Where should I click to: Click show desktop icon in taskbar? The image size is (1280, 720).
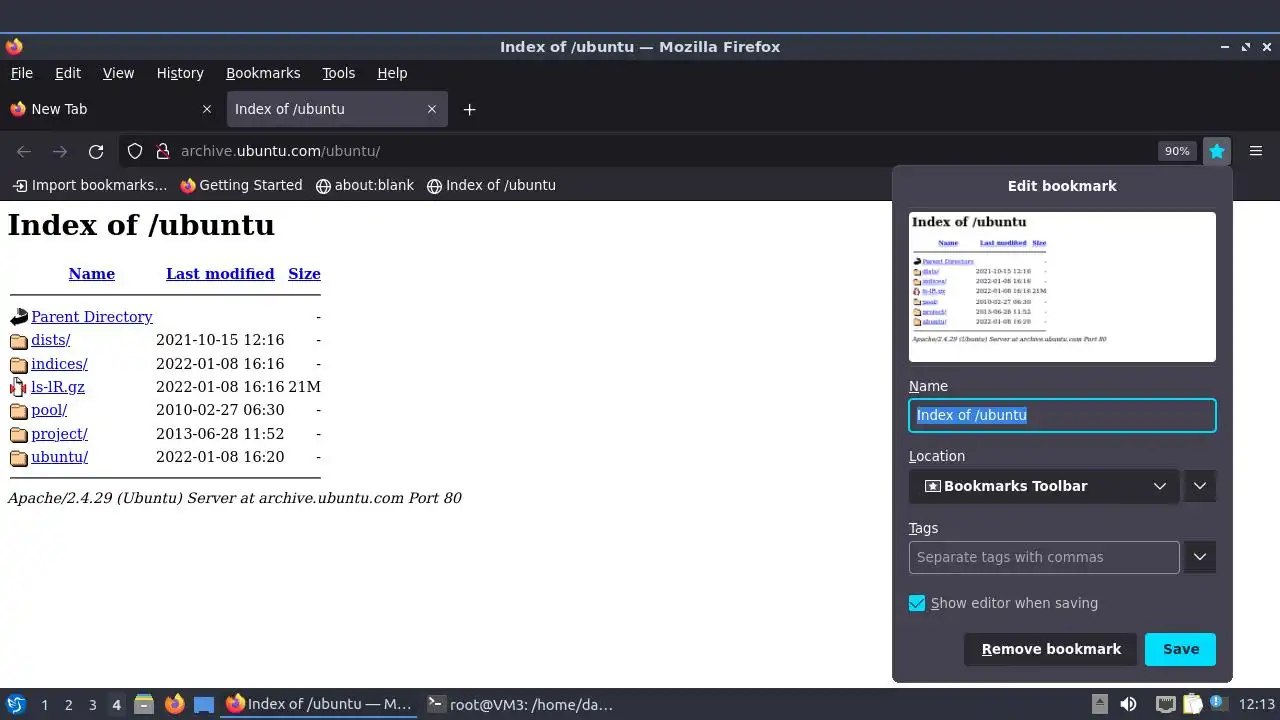[204, 704]
